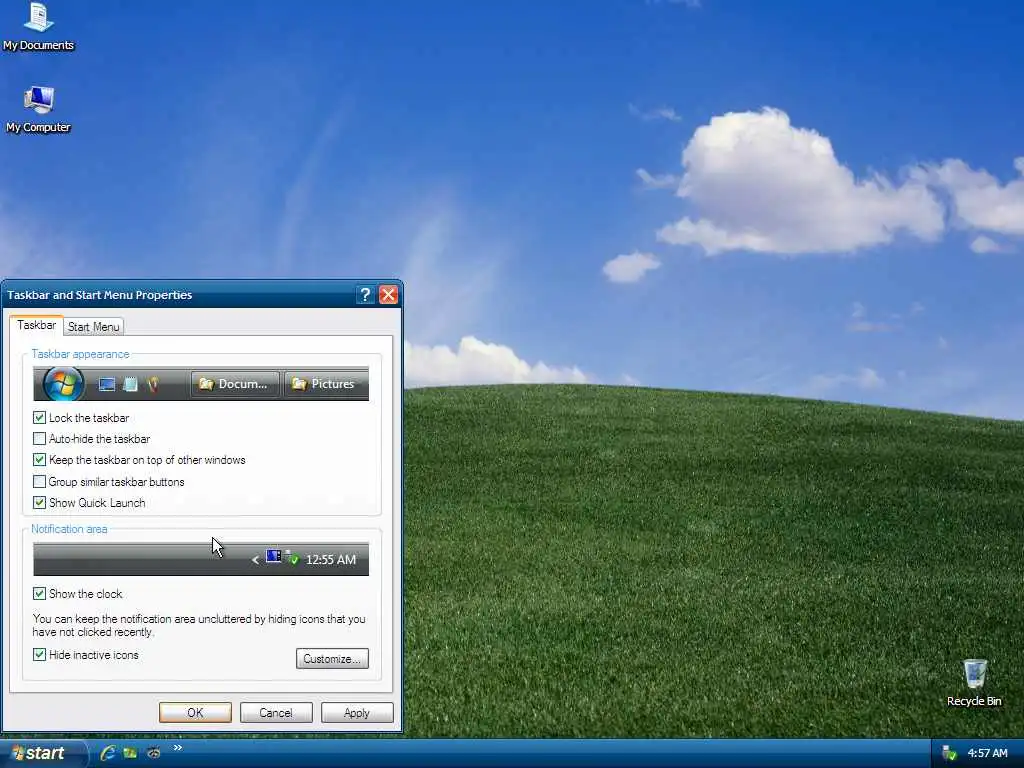Click the network tray icon near the clock

click(950, 754)
